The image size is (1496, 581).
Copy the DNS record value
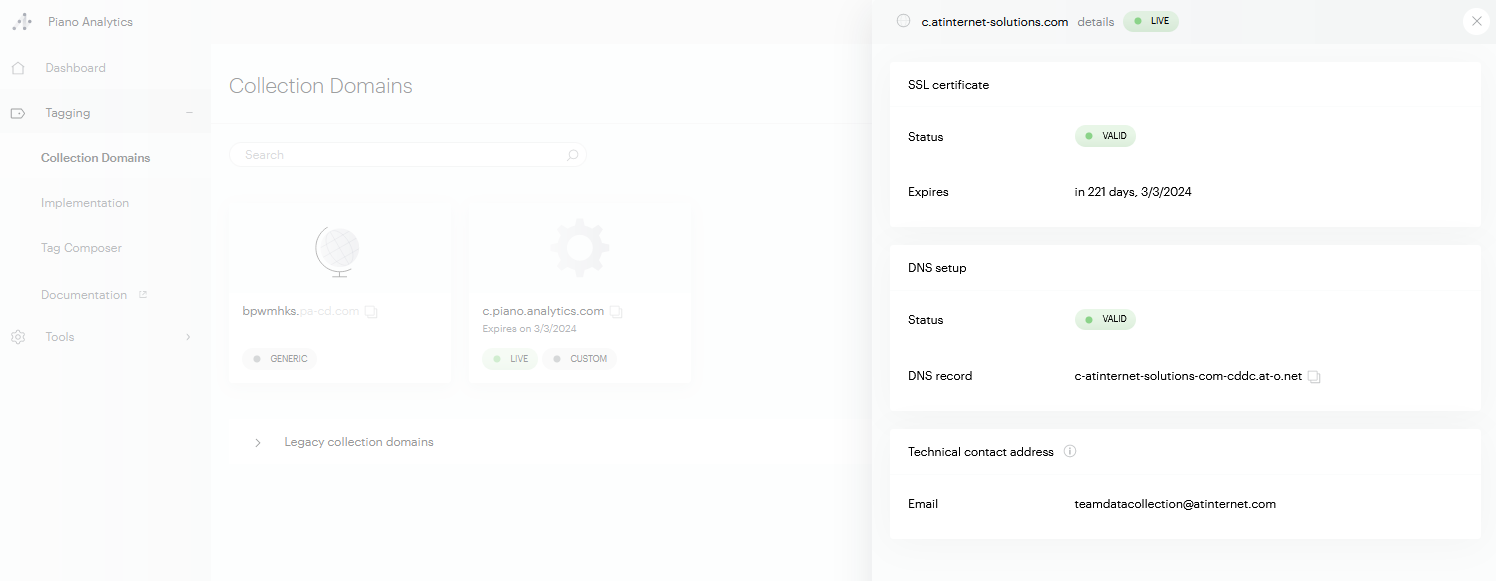(x=1314, y=377)
